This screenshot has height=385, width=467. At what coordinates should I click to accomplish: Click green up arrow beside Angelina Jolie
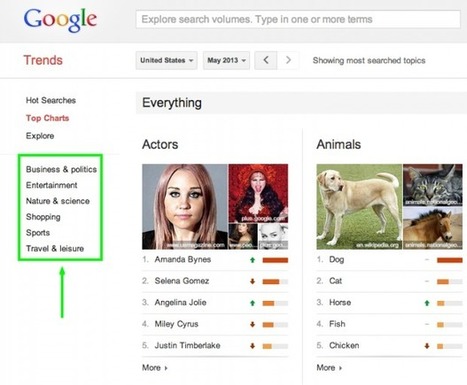pyautogui.click(x=252, y=303)
